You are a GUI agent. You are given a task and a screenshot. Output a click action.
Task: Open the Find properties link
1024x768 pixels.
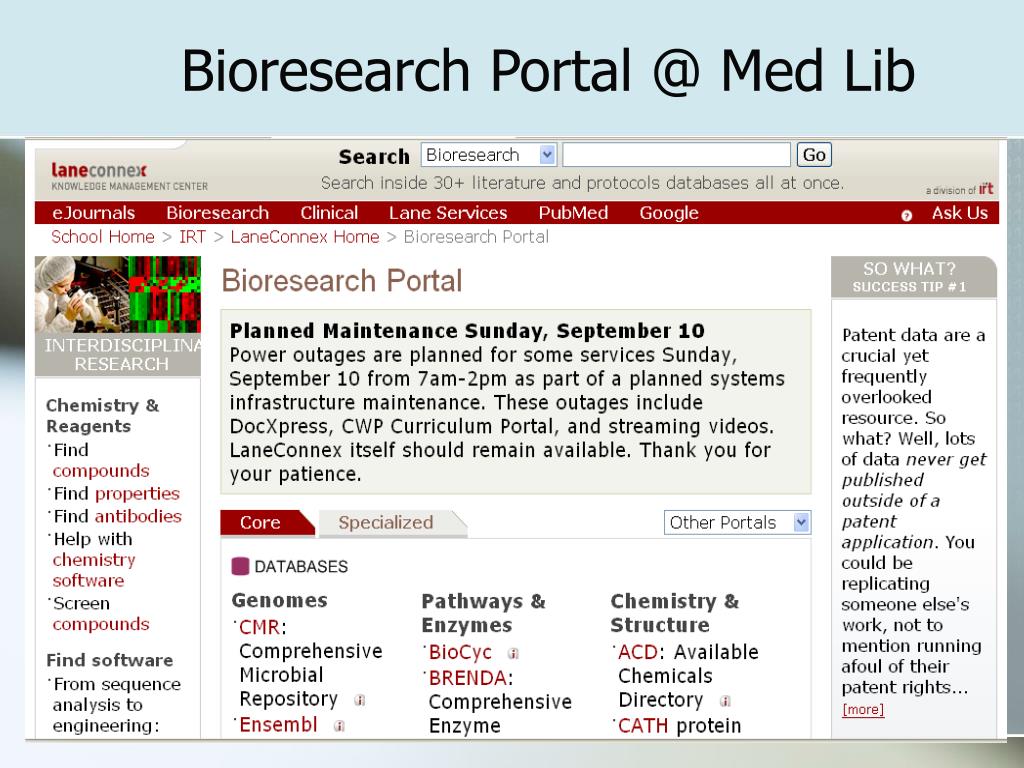click(137, 494)
